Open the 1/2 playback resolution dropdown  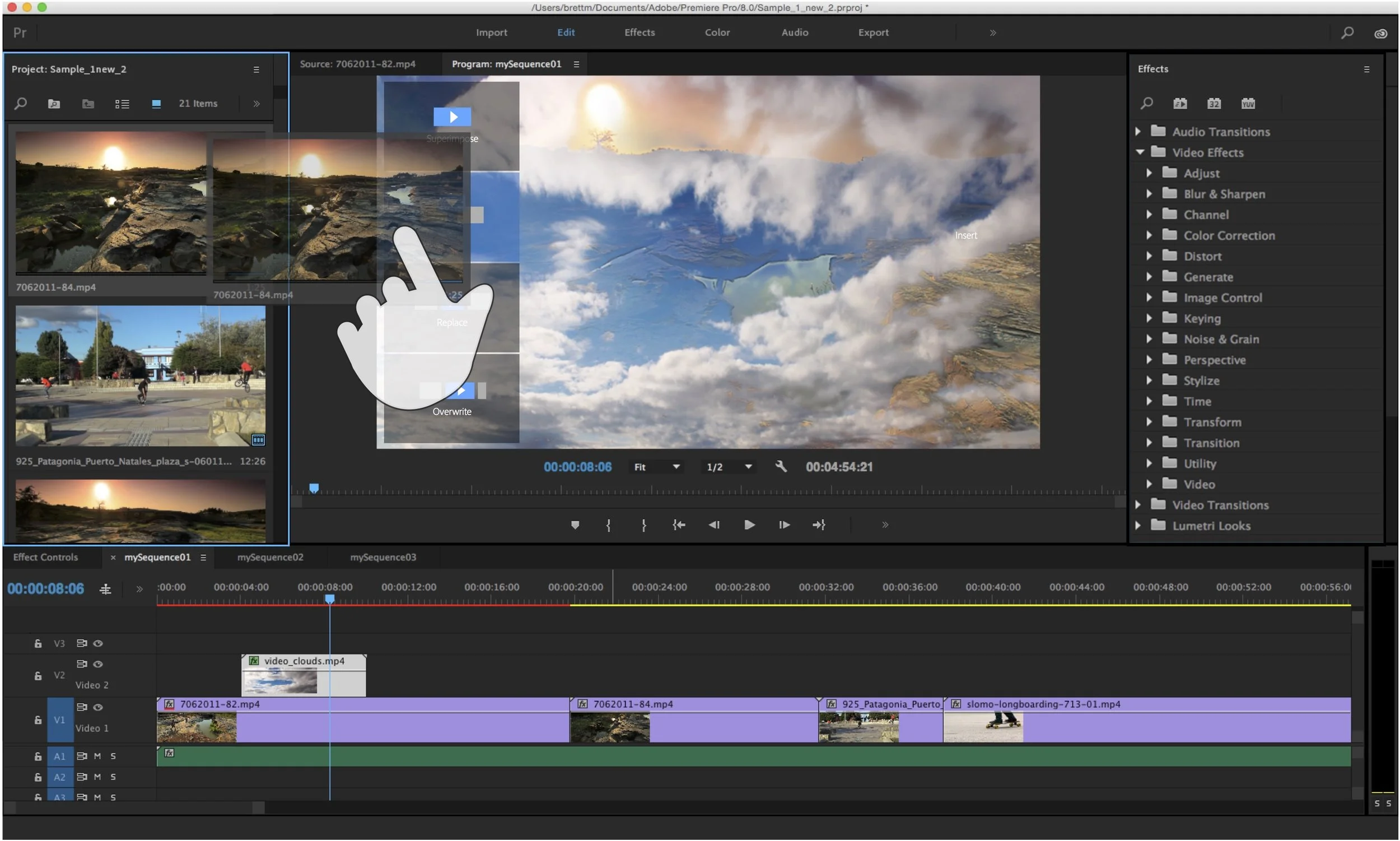(x=729, y=466)
